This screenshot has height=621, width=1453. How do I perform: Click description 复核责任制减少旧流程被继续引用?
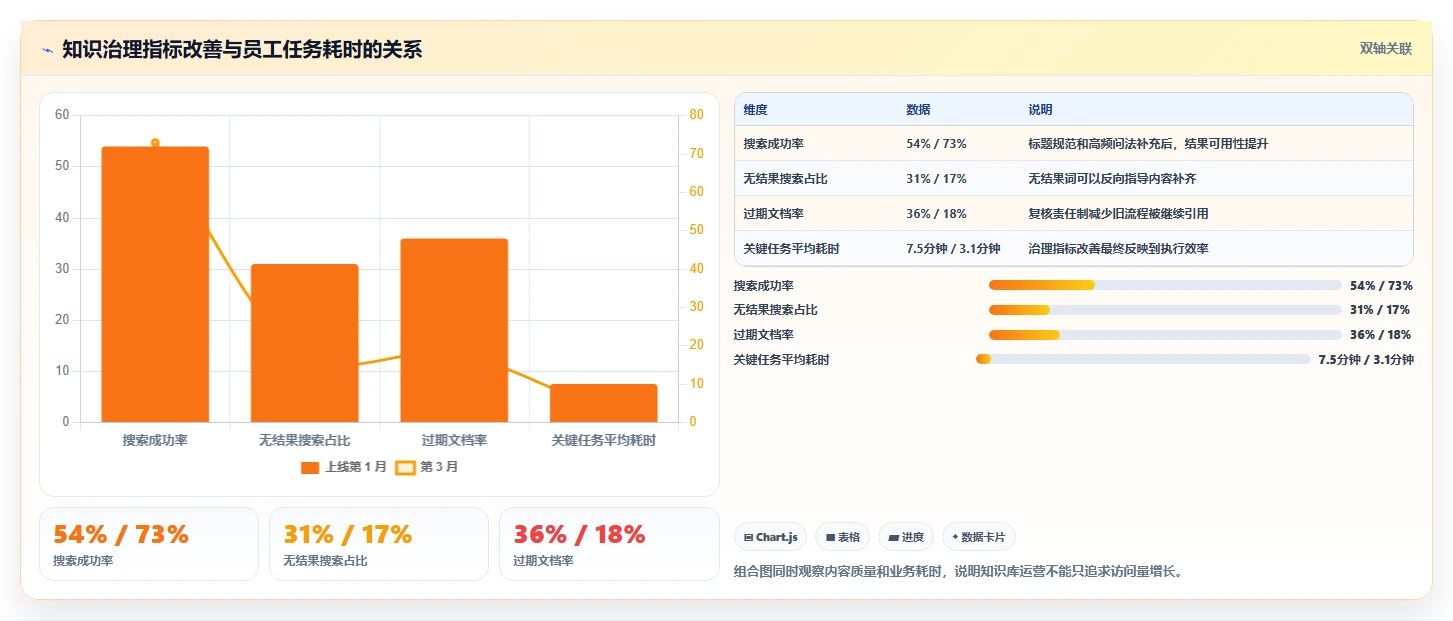(1118, 214)
